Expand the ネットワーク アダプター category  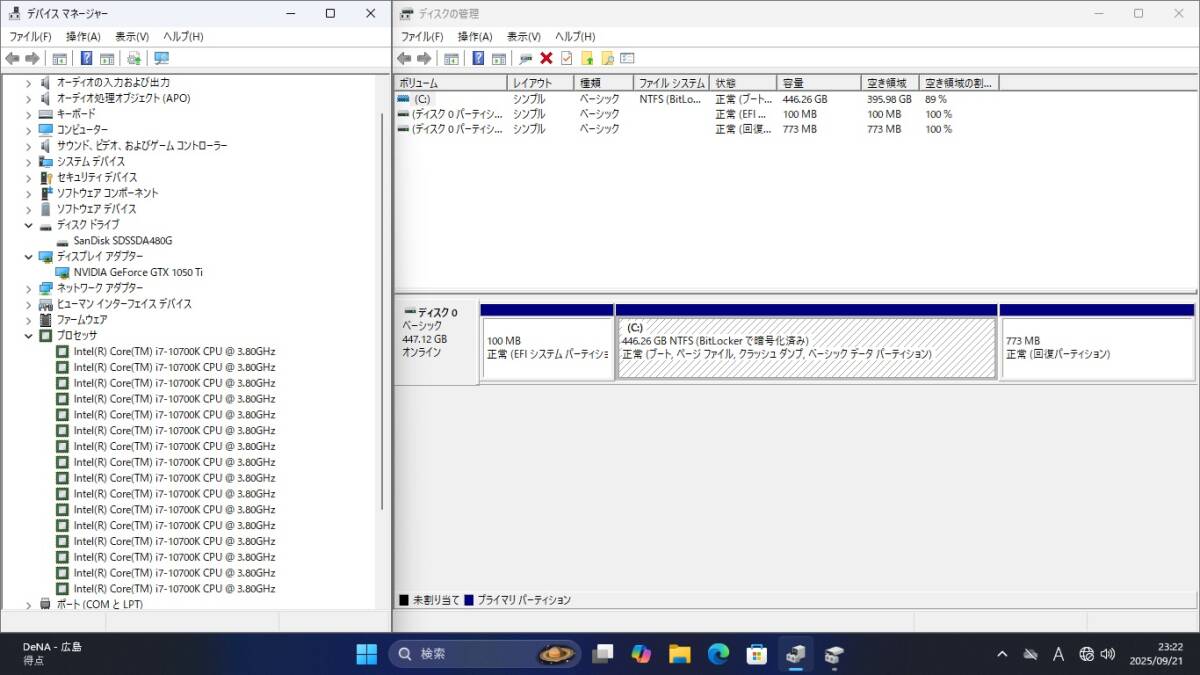coord(29,288)
